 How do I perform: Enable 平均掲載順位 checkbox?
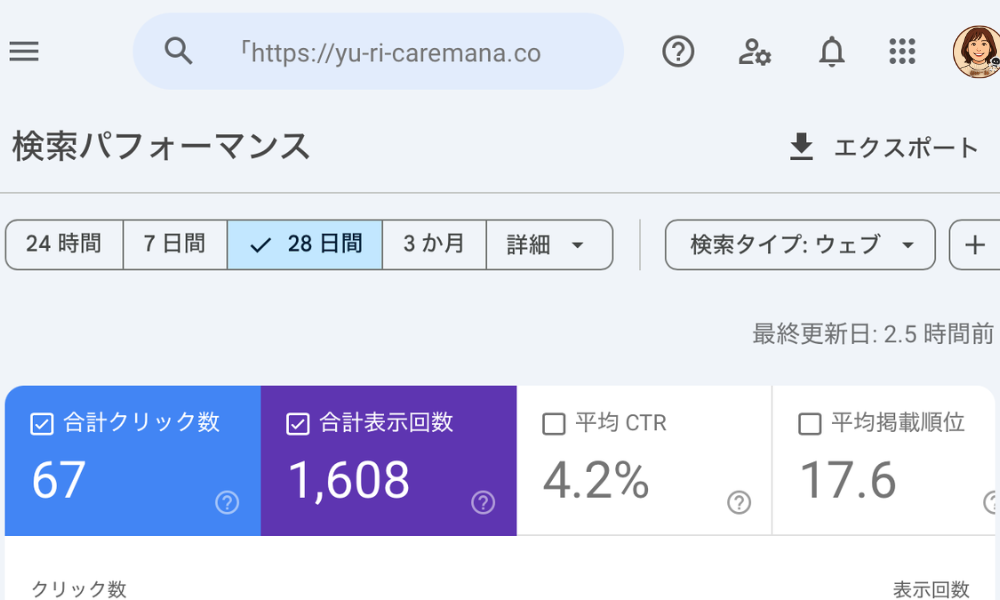click(810, 424)
